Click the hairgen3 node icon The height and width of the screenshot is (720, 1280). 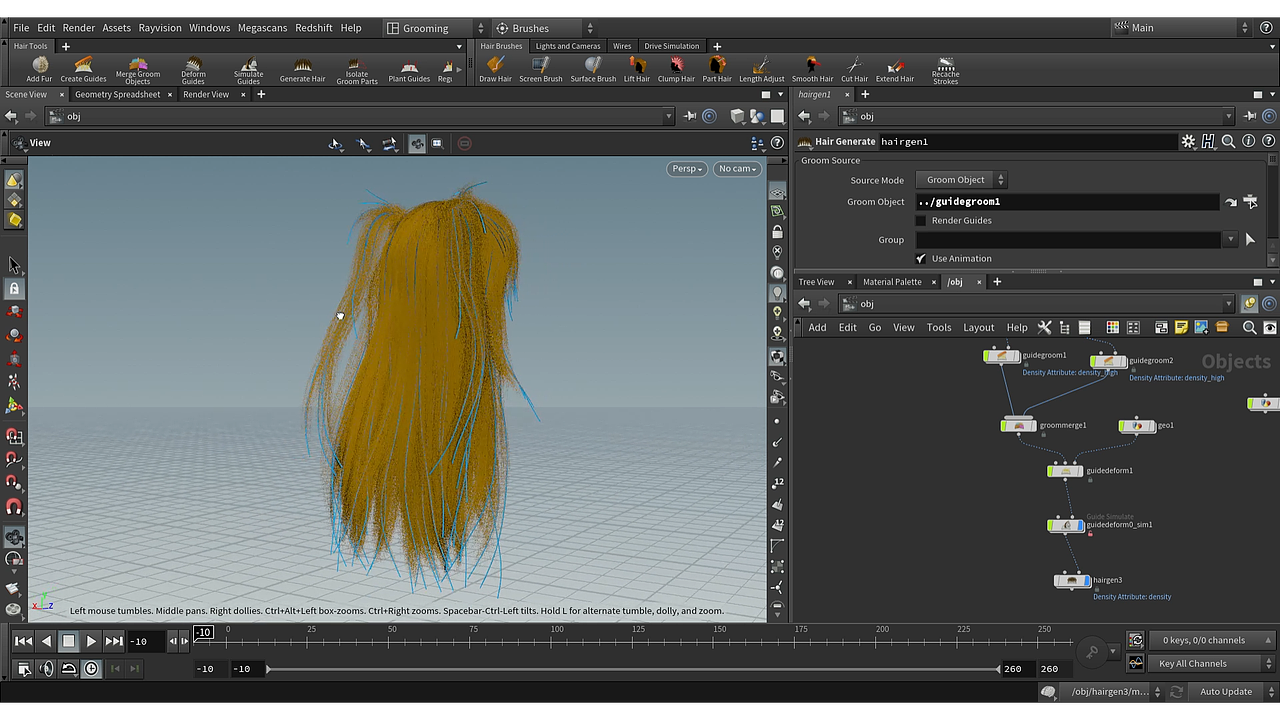pos(1073,581)
